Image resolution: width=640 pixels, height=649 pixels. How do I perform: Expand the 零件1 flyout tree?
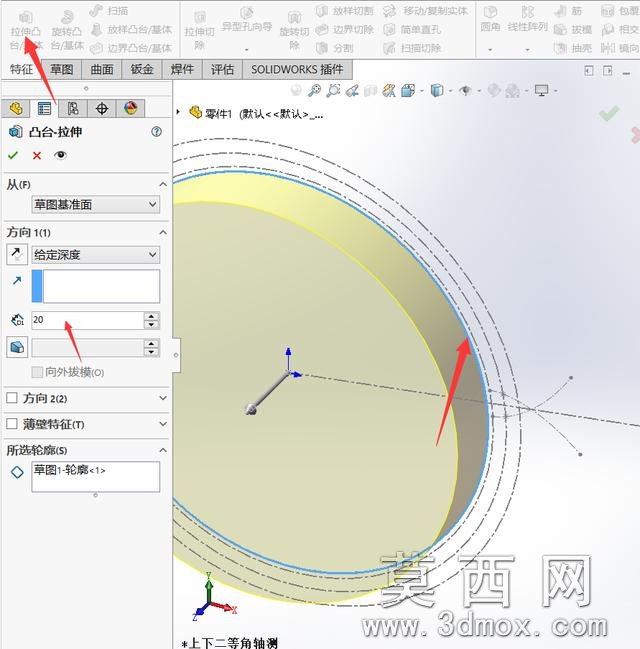(x=178, y=112)
